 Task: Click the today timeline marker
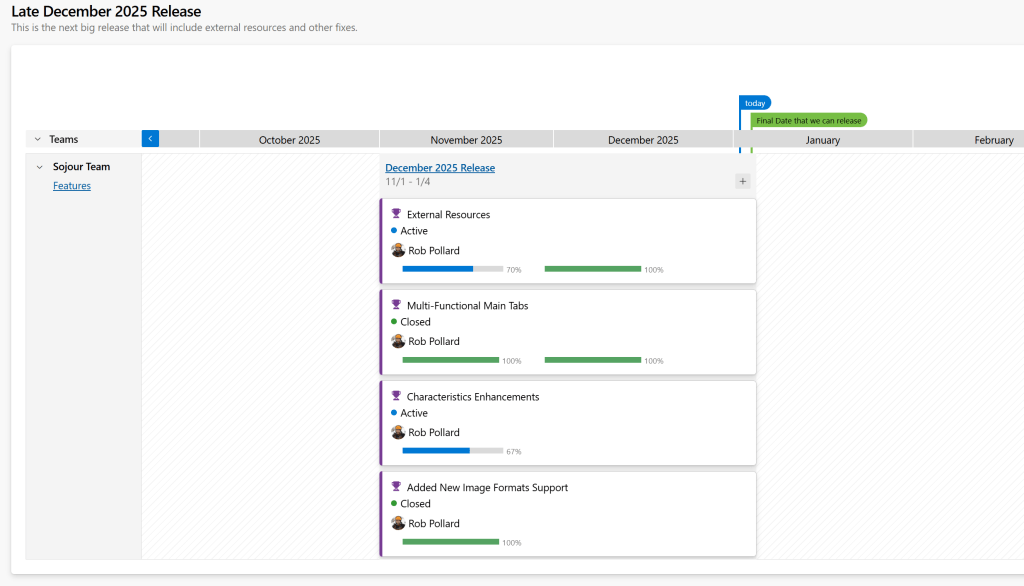pos(755,103)
